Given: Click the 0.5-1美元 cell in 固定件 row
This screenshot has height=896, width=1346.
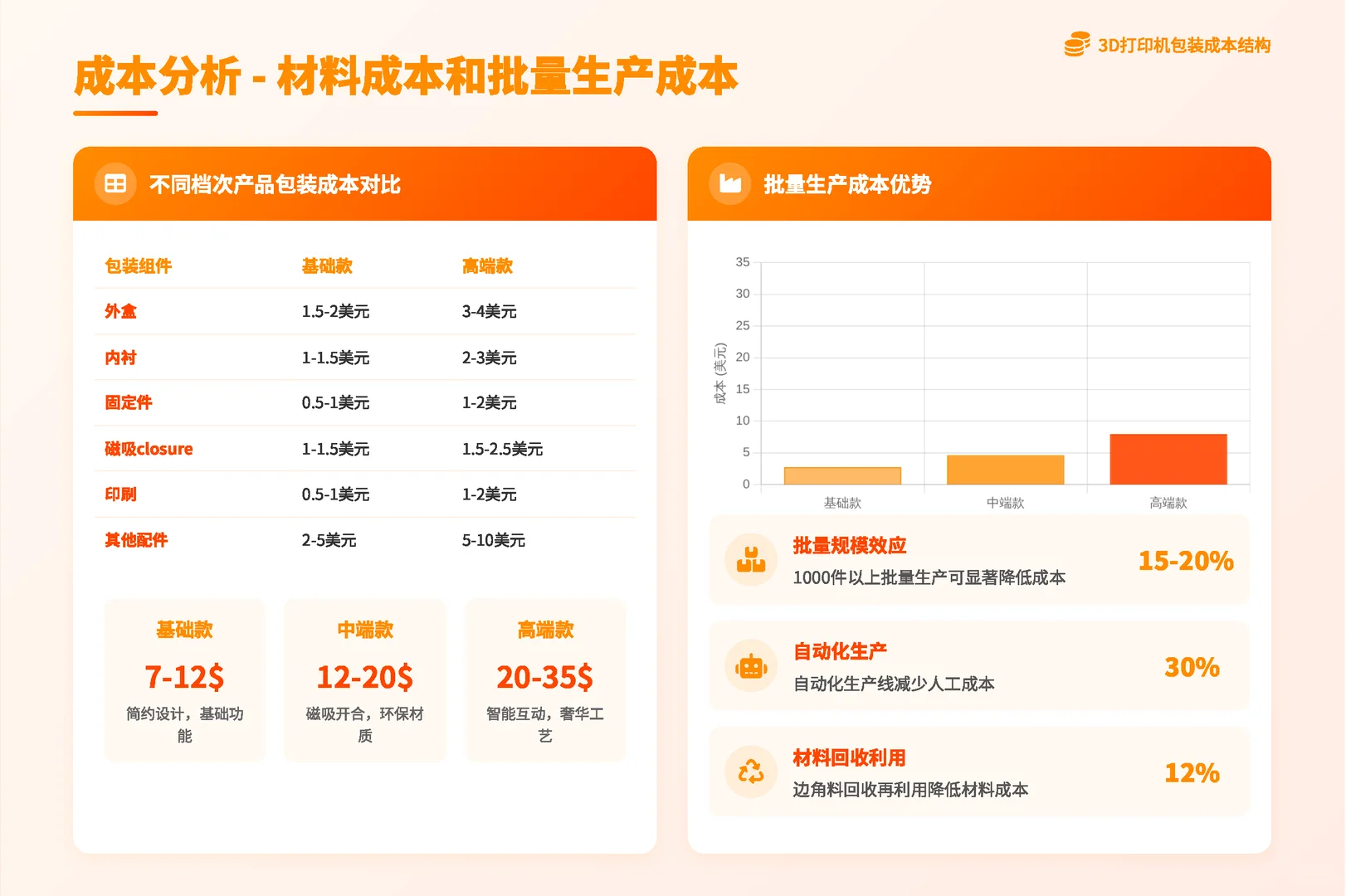Looking at the screenshot, I should [335, 403].
